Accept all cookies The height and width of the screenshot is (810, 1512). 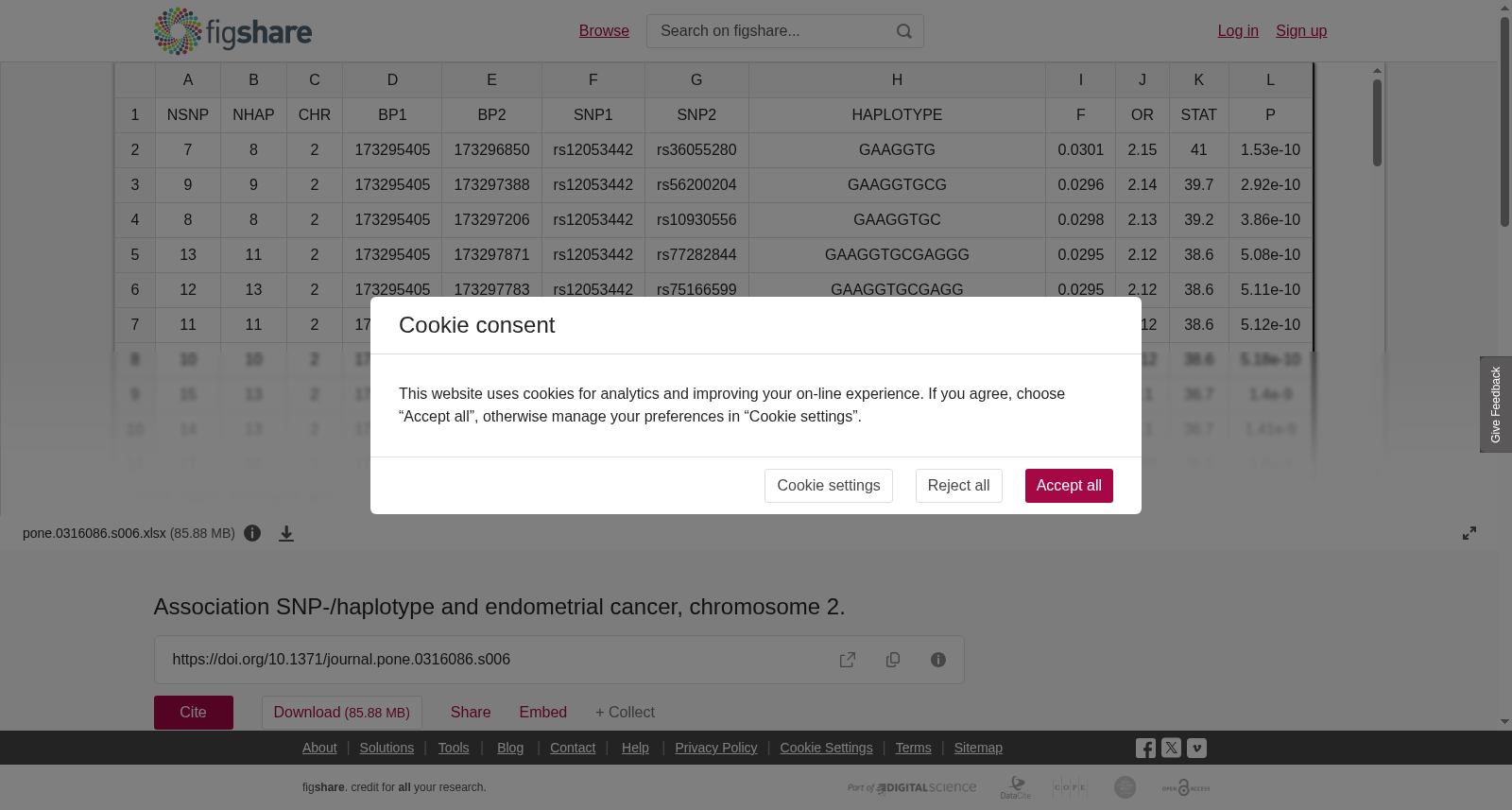click(1069, 486)
